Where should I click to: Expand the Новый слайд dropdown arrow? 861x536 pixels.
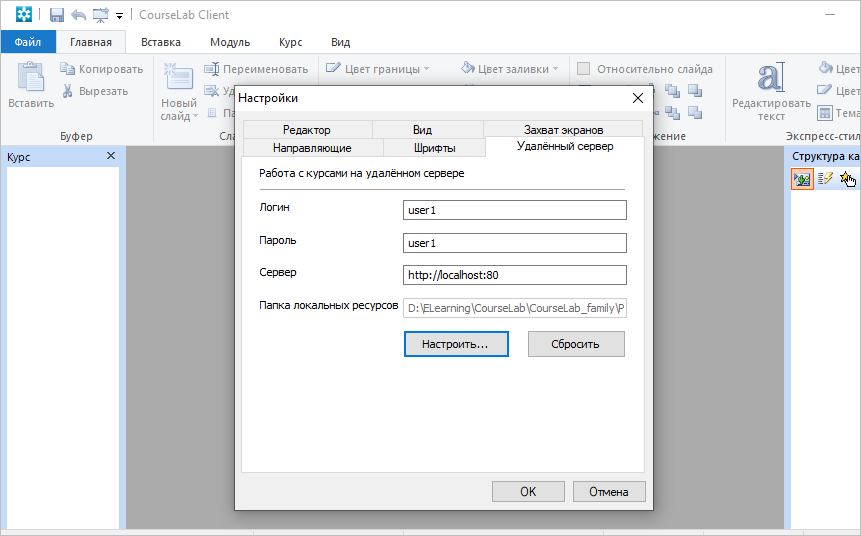click(195, 116)
